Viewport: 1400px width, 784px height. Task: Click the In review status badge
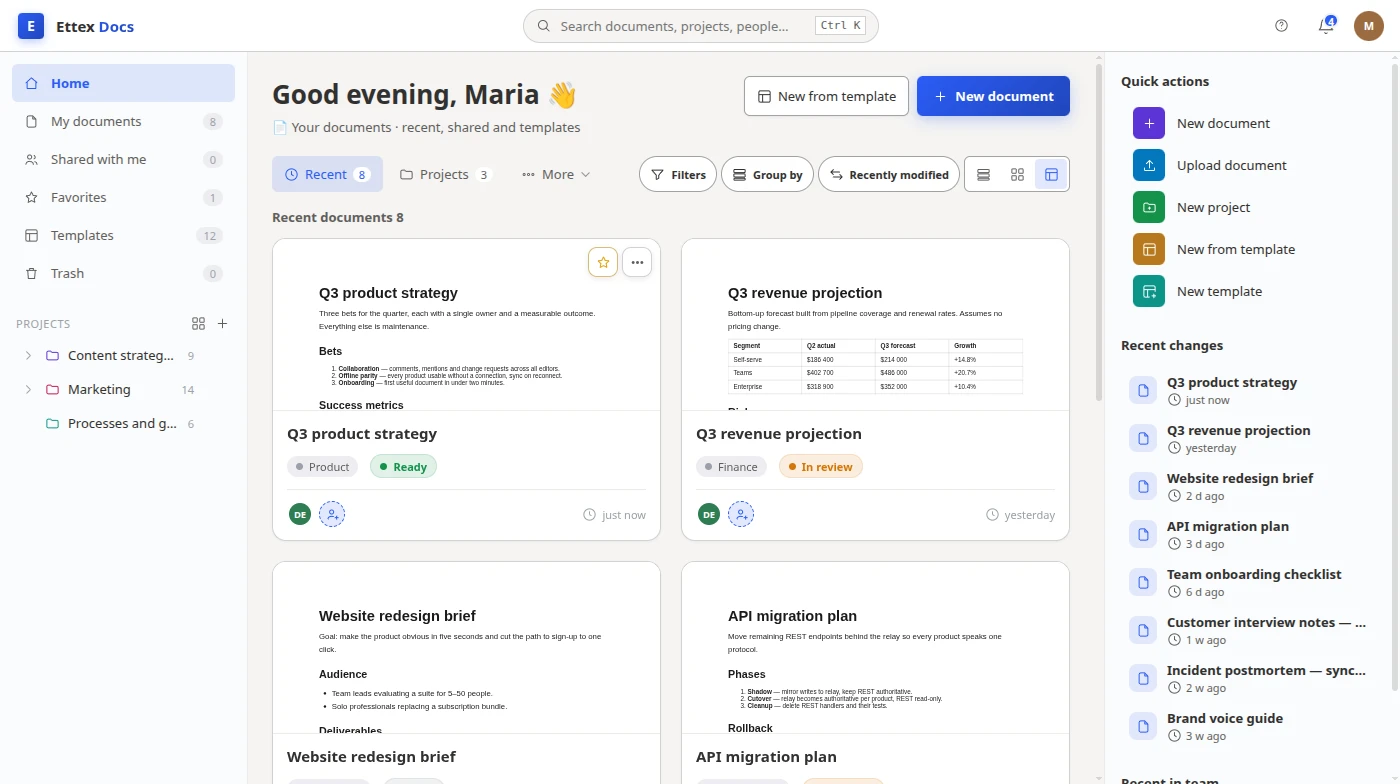point(820,466)
